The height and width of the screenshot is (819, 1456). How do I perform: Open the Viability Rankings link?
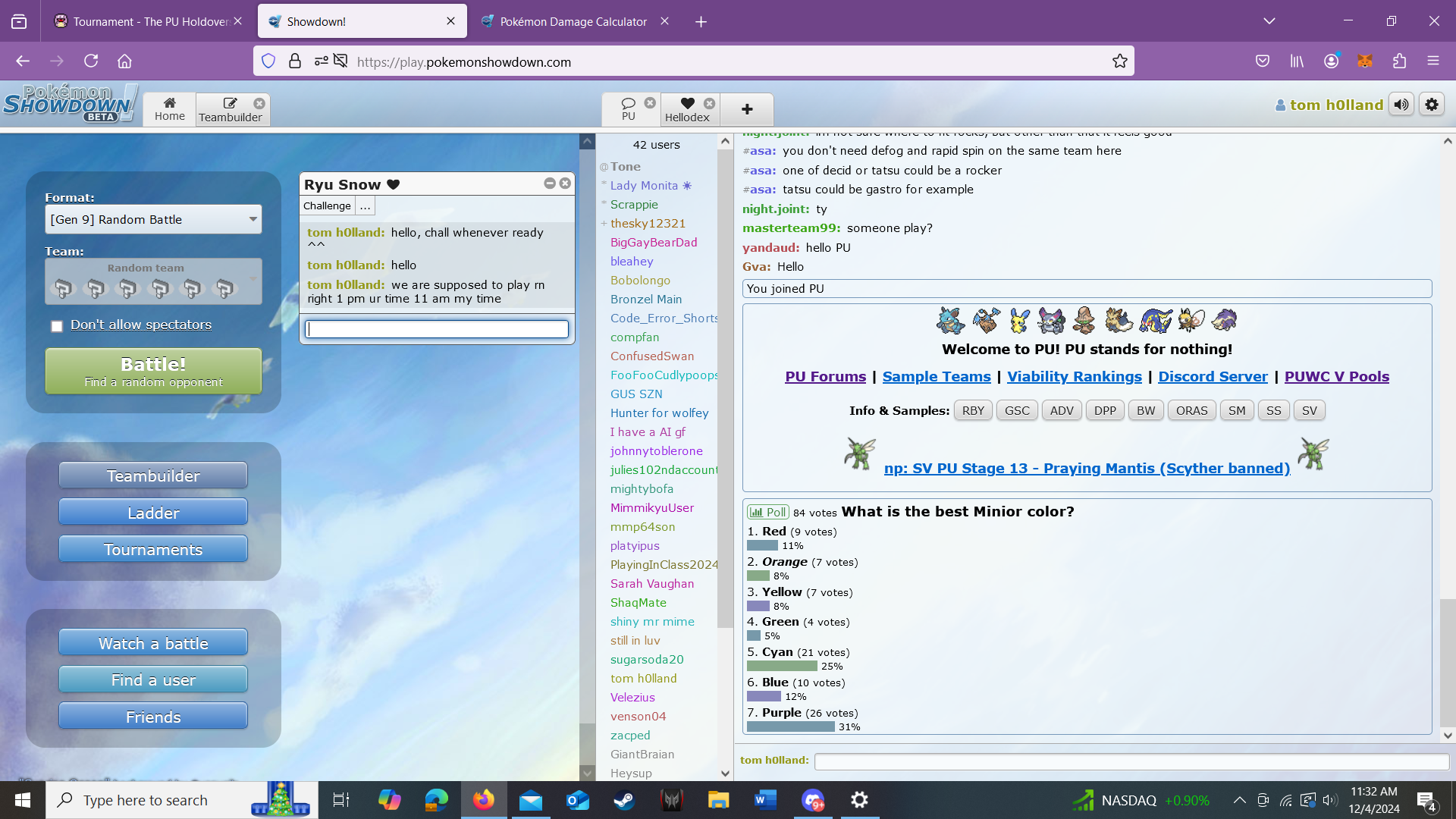coord(1075,376)
